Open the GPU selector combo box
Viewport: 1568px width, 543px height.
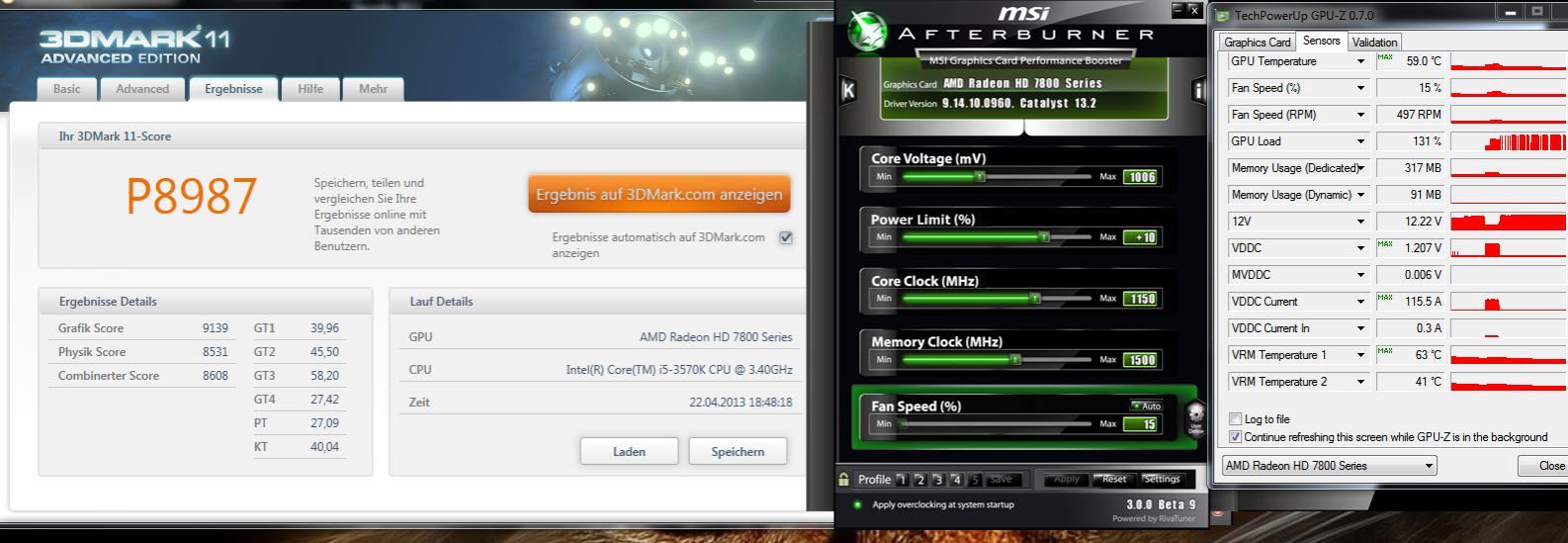pos(1330,466)
